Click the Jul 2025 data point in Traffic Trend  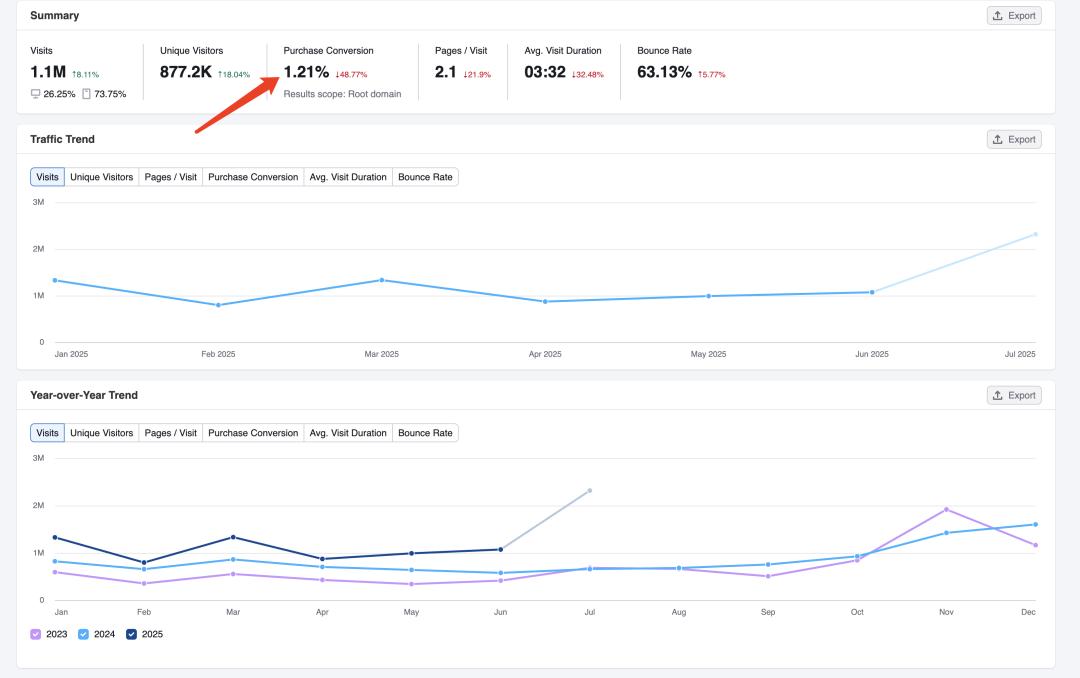click(x=1035, y=234)
